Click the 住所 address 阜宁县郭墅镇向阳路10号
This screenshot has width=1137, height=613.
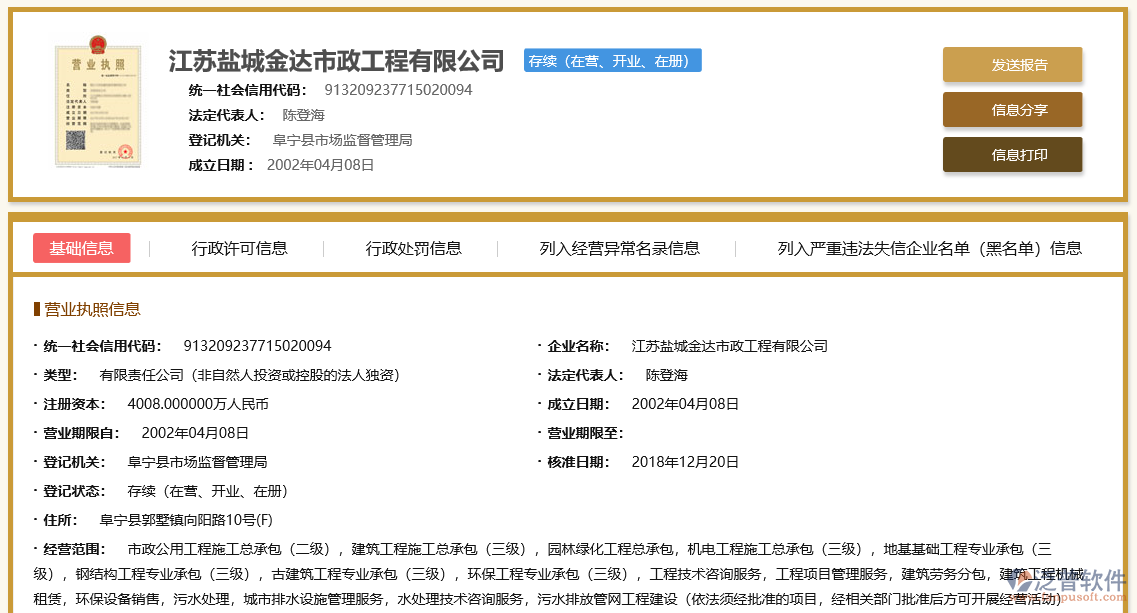tap(186, 520)
